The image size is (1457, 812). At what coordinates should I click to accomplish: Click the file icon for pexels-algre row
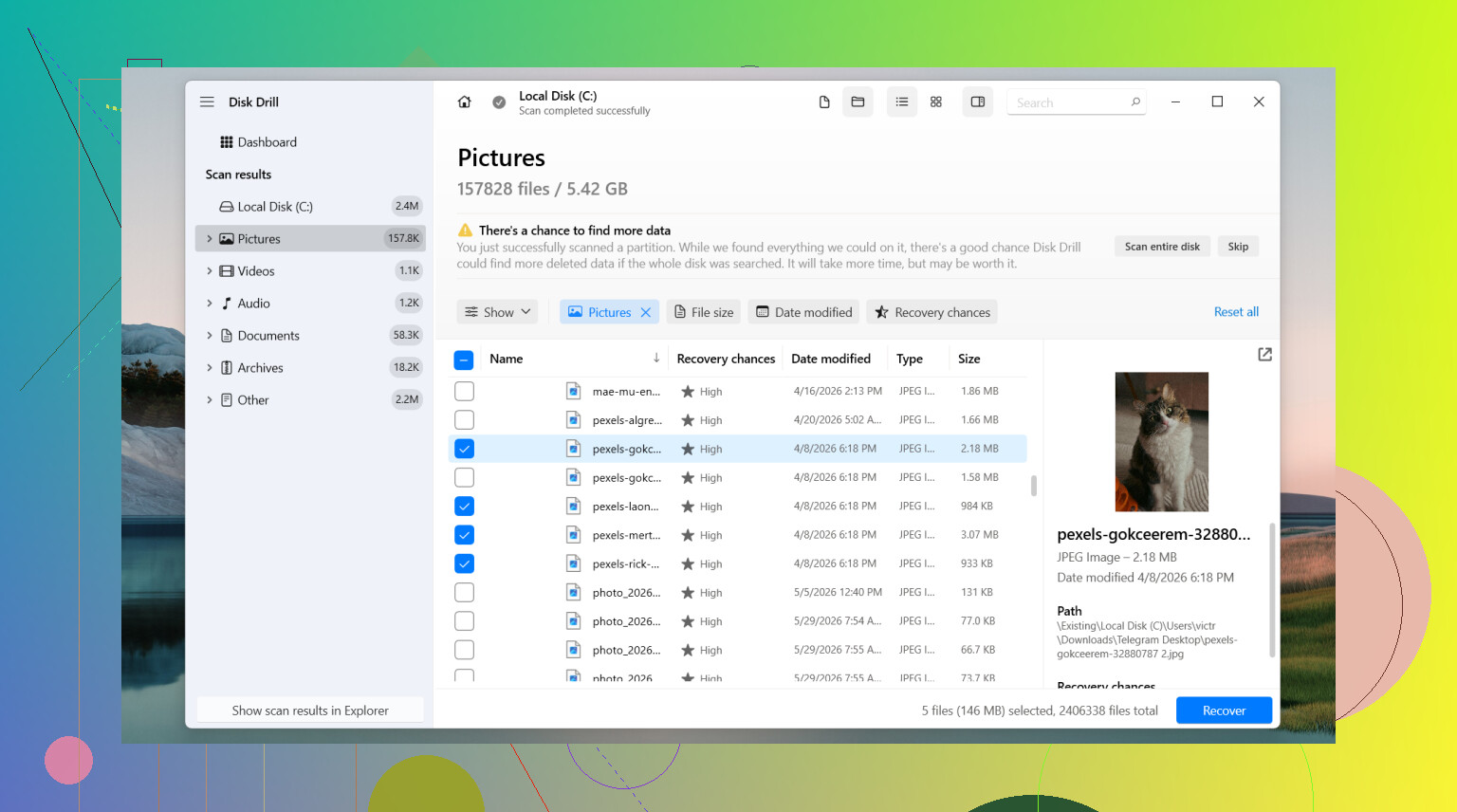pos(573,419)
